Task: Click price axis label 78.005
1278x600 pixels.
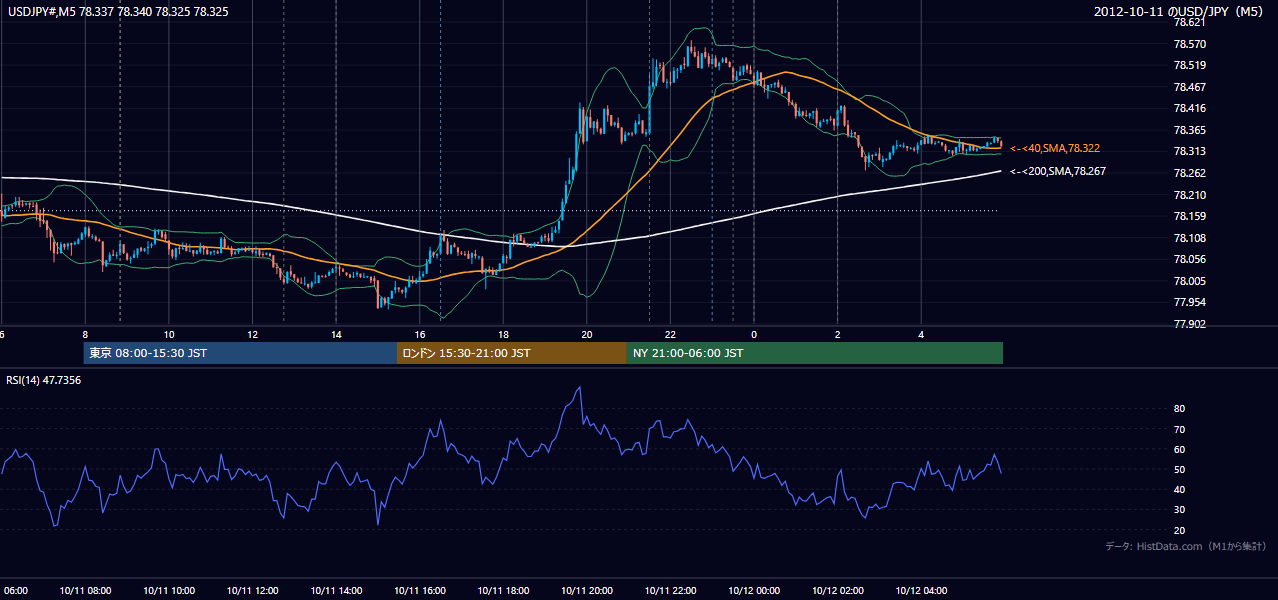Action: 1189,281
